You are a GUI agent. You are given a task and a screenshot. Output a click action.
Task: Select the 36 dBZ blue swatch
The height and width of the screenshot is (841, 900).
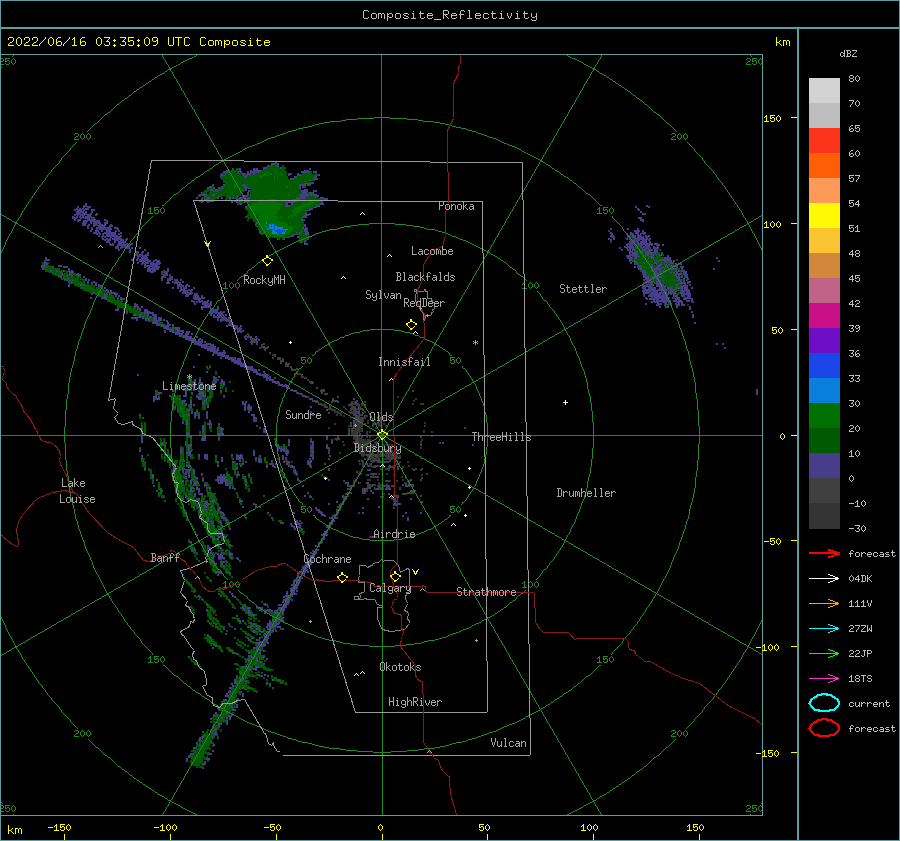pos(824,365)
